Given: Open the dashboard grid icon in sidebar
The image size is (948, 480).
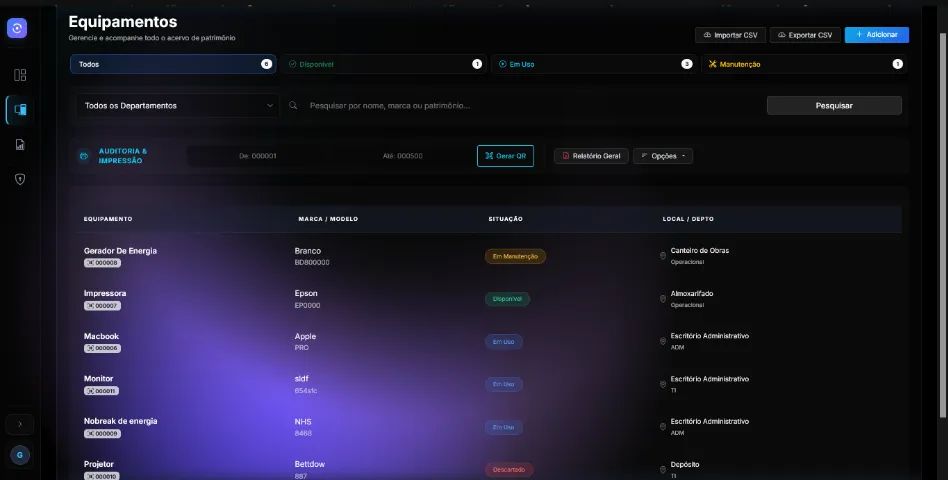Looking at the screenshot, I should point(20,75).
